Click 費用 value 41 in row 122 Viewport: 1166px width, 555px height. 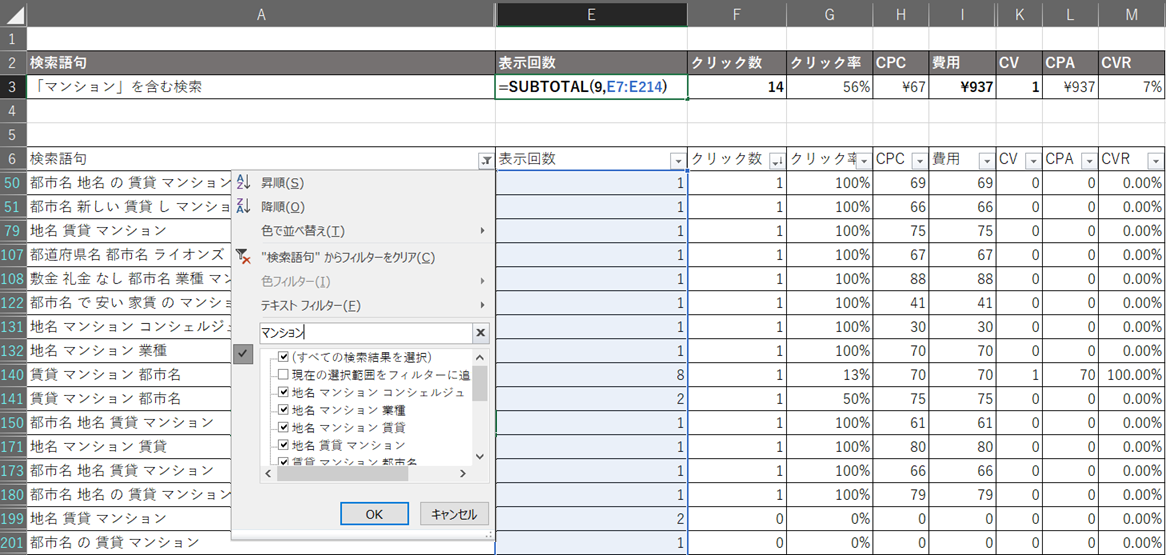pyautogui.click(x=962, y=303)
